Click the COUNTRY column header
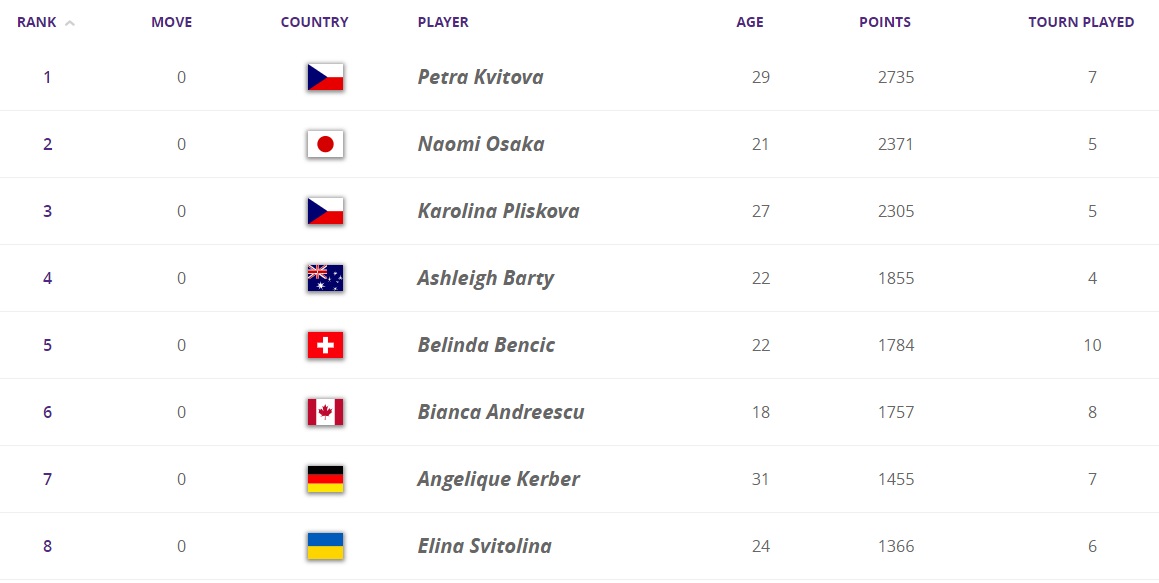The height and width of the screenshot is (583, 1159). click(314, 22)
